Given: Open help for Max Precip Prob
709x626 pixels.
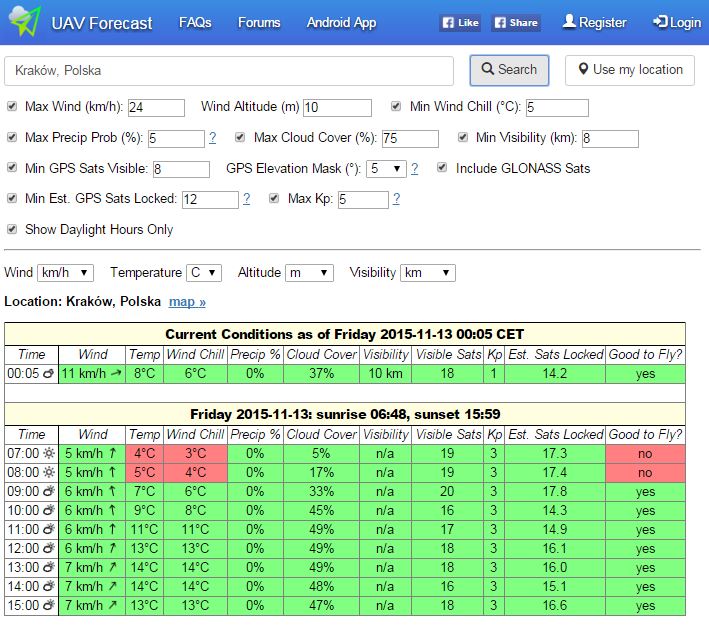Looking at the screenshot, I should pos(213,138).
